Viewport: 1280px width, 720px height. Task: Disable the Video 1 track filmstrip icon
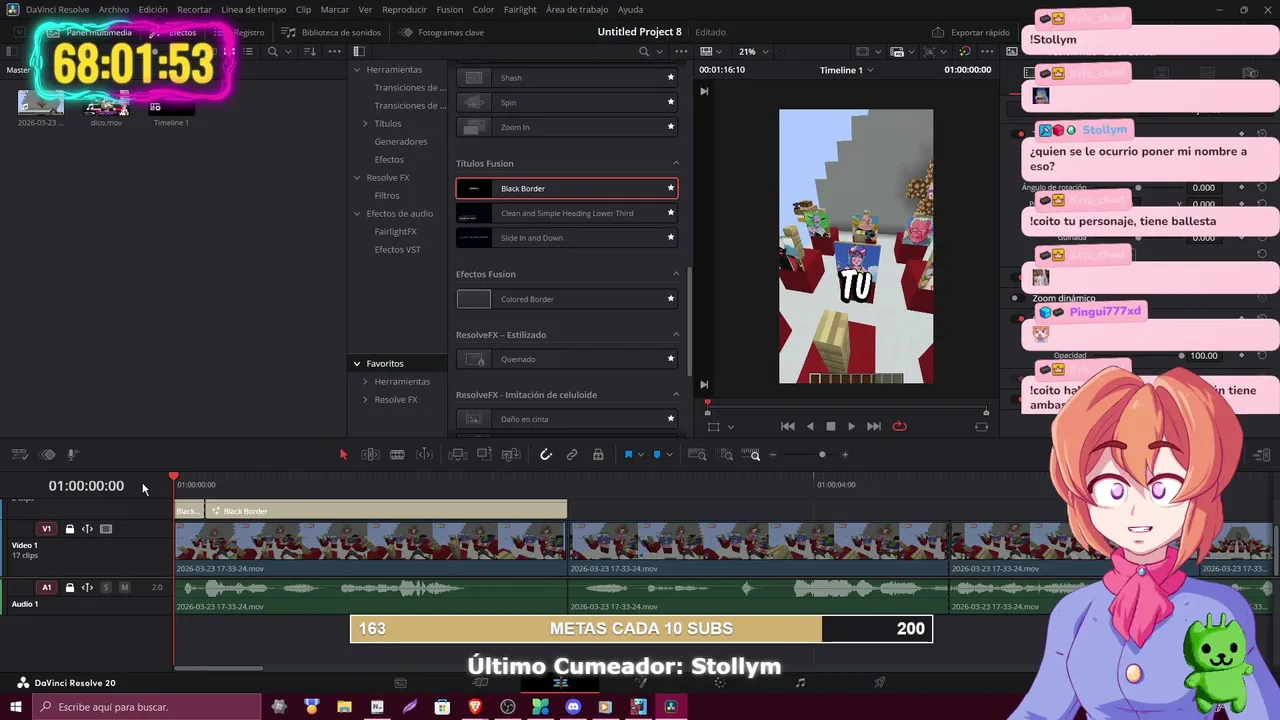coord(106,529)
